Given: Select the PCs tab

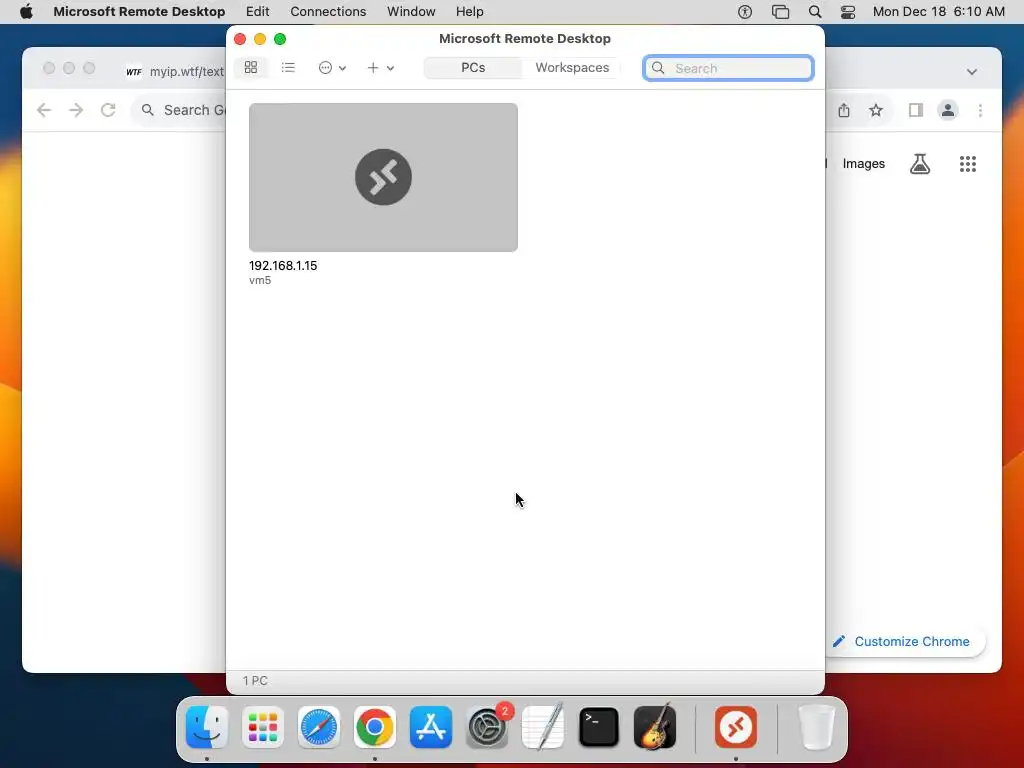Looking at the screenshot, I should tap(473, 67).
